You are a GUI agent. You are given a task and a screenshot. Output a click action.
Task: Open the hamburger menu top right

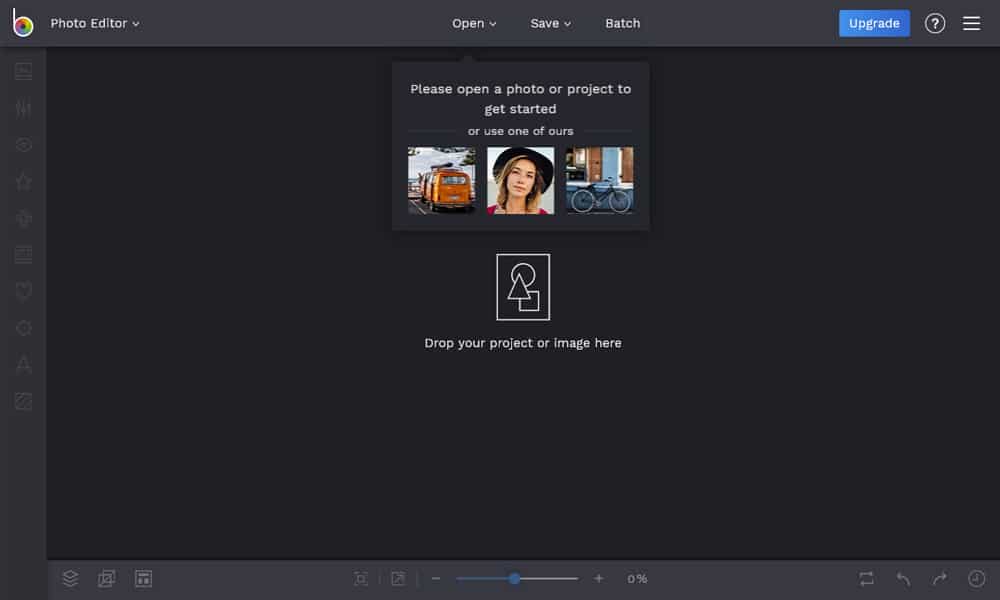click(971, 22)
